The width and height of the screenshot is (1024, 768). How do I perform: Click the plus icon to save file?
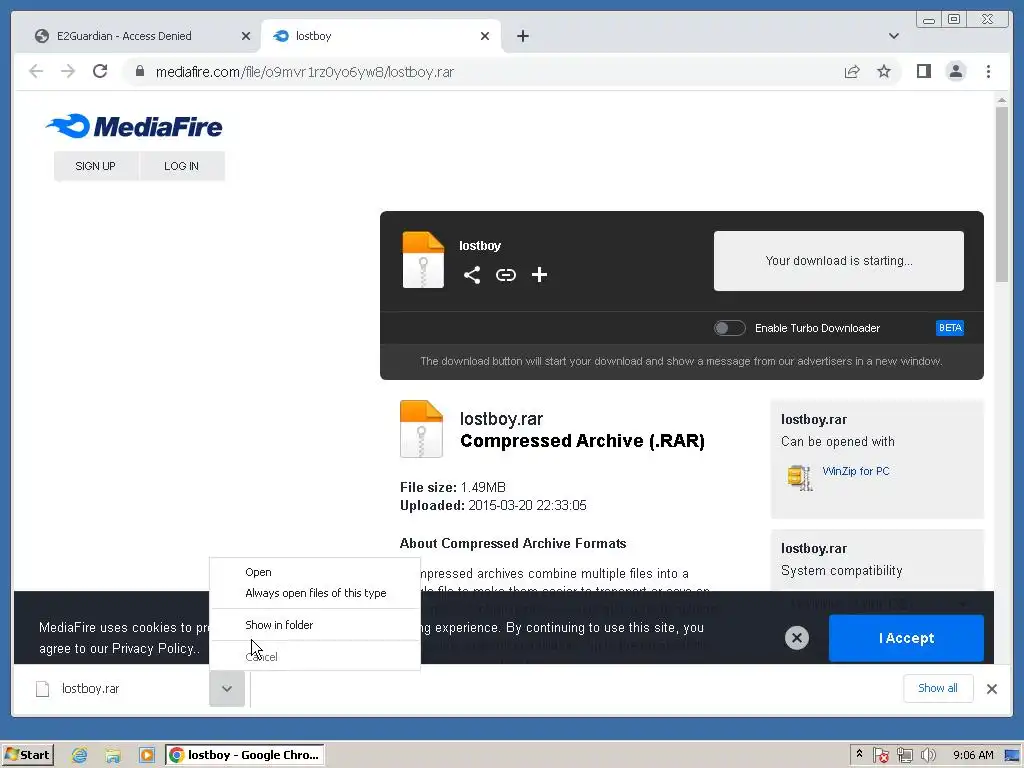(x=539, y=275)
